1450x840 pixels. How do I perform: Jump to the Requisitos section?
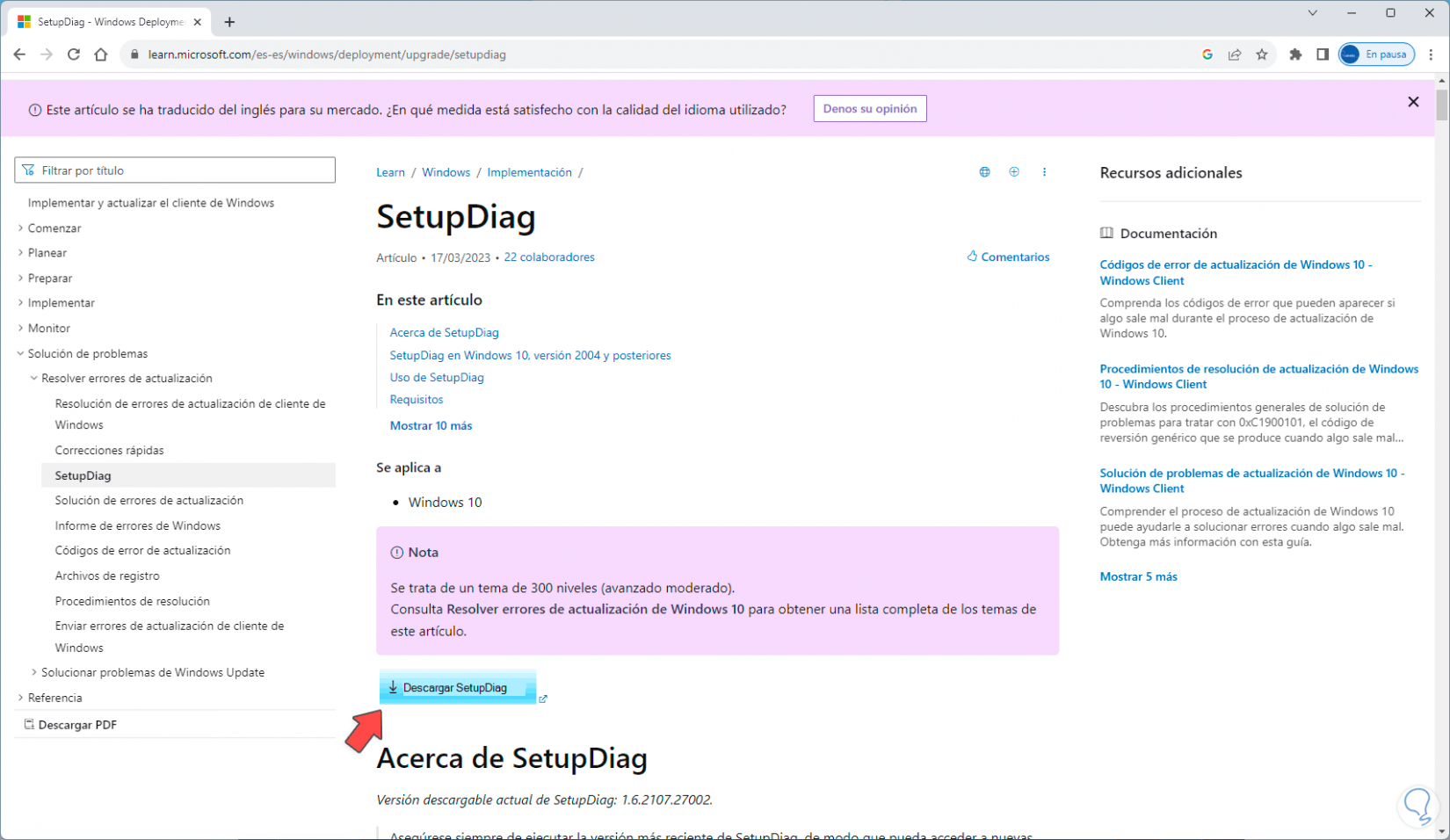(x=417, y=400)
